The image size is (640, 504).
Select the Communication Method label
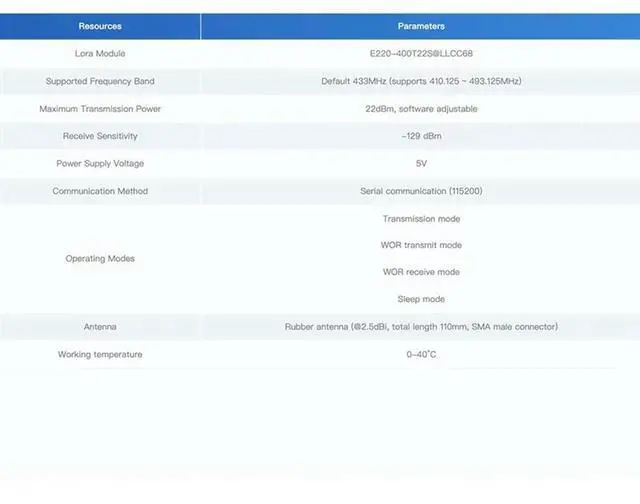click(x=100, y=191)
